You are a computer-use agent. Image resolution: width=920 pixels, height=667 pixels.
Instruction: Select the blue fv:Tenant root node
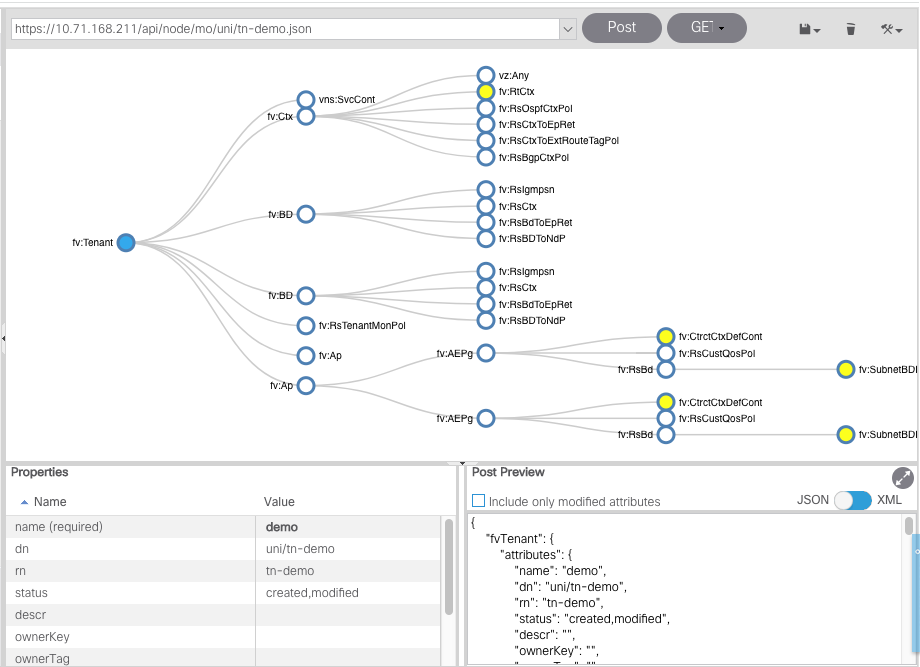125,242
